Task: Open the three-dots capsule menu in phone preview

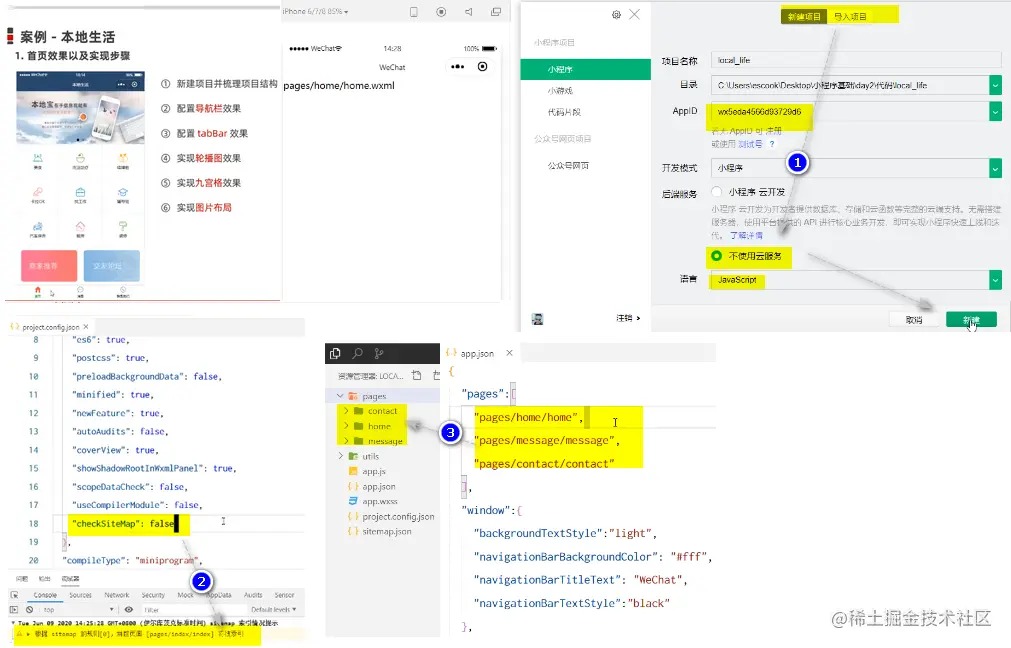Action: coord(458,66)
